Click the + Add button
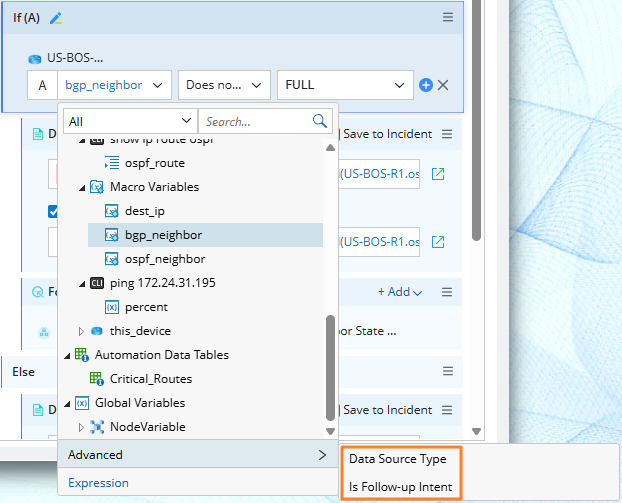The width and height of the screenshot is (622, 503). click(399, 292)
